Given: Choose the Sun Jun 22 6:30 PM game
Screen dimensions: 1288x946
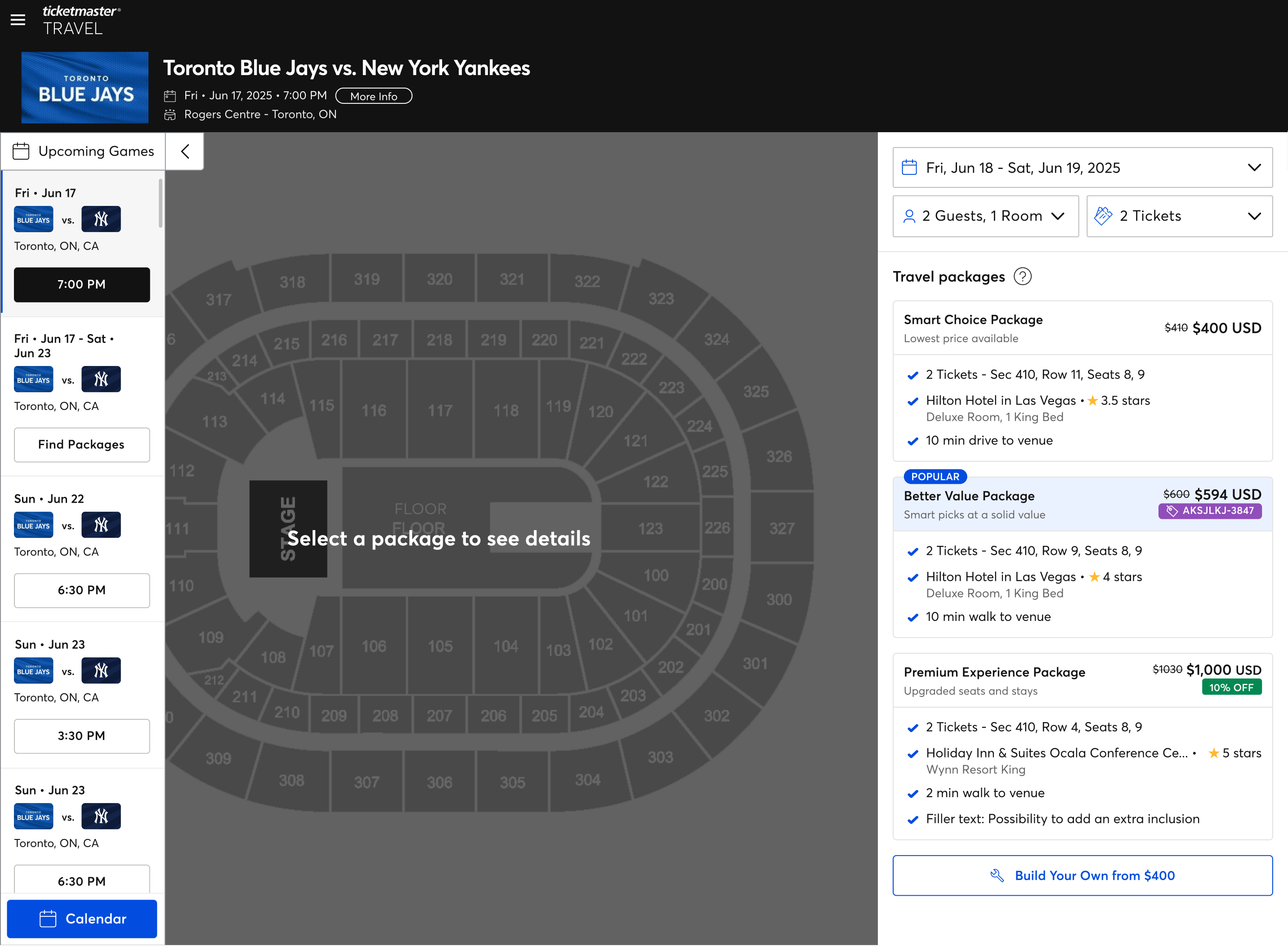Looking at the screenshot, I should coord(82,590).
